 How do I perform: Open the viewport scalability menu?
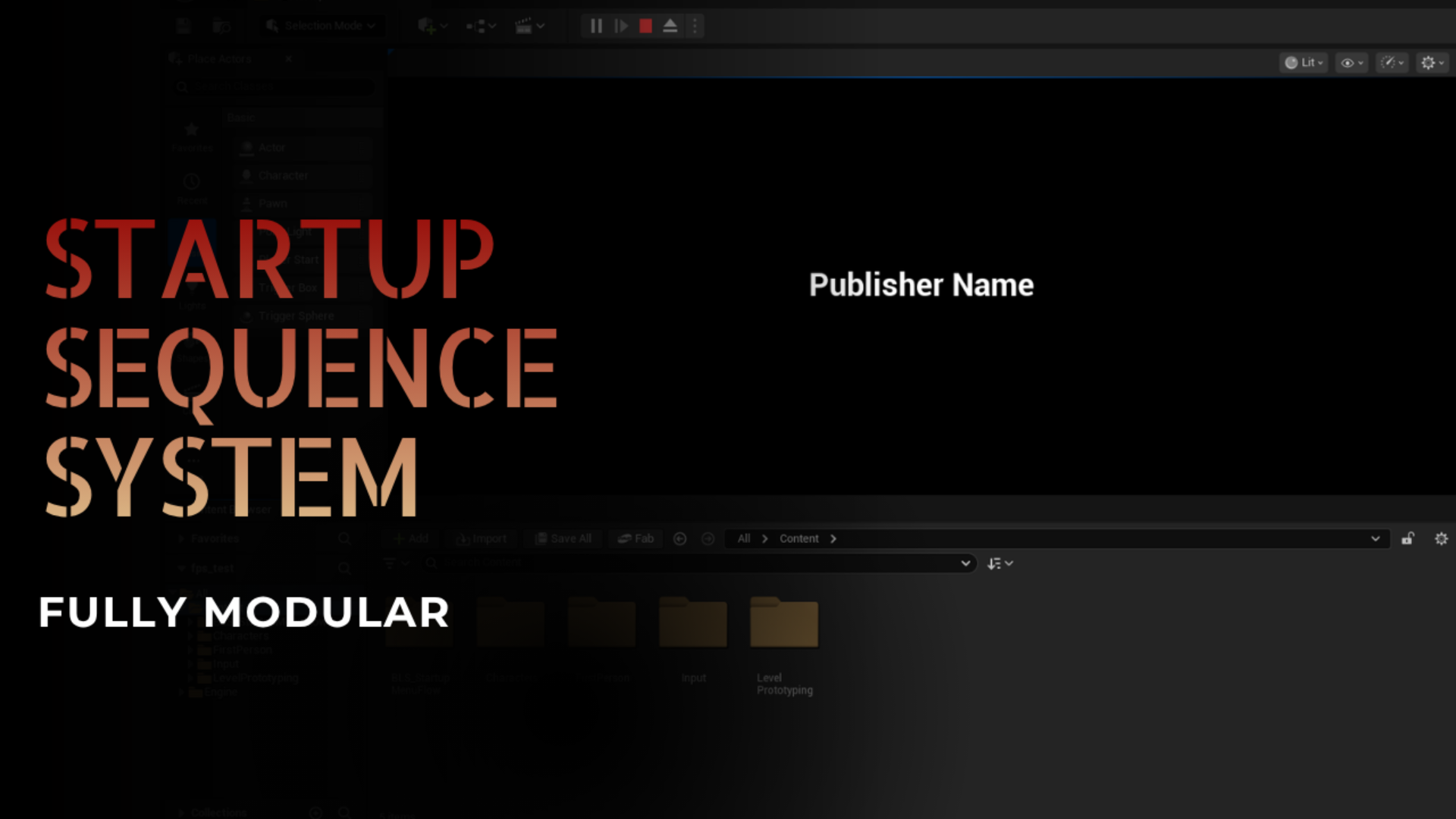pos(1392,63)
